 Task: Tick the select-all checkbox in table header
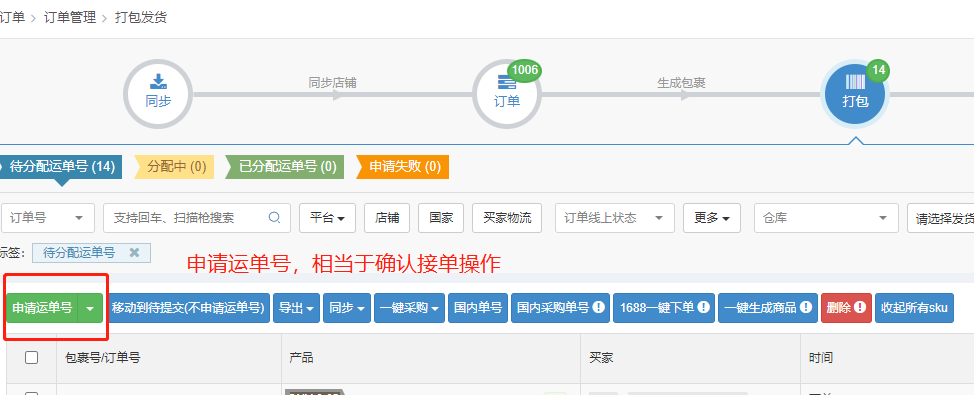(x=31, y=358)
